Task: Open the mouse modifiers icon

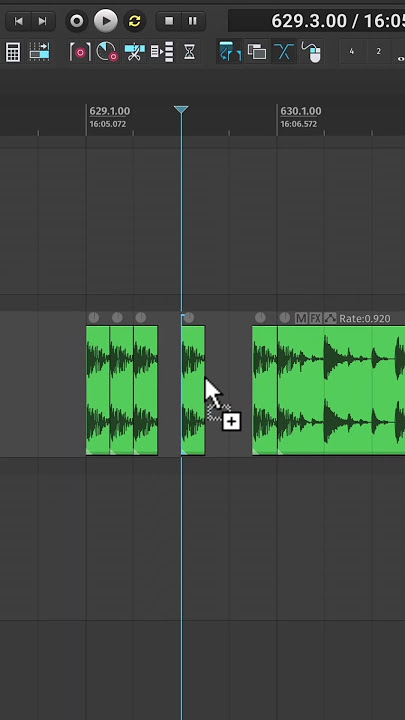Action: click(311, 52)
